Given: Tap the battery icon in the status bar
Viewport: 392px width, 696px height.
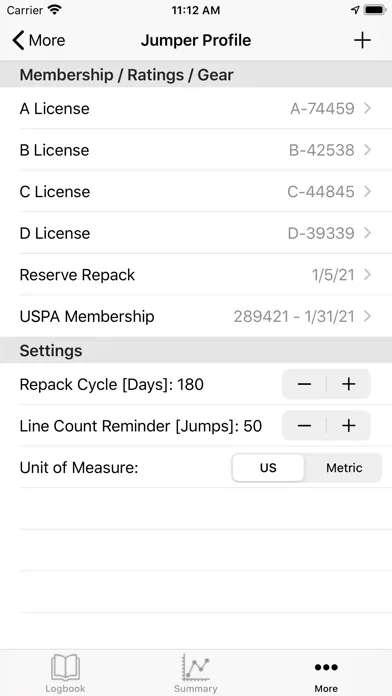Looking at the screenshot, I should pos(375,10).
